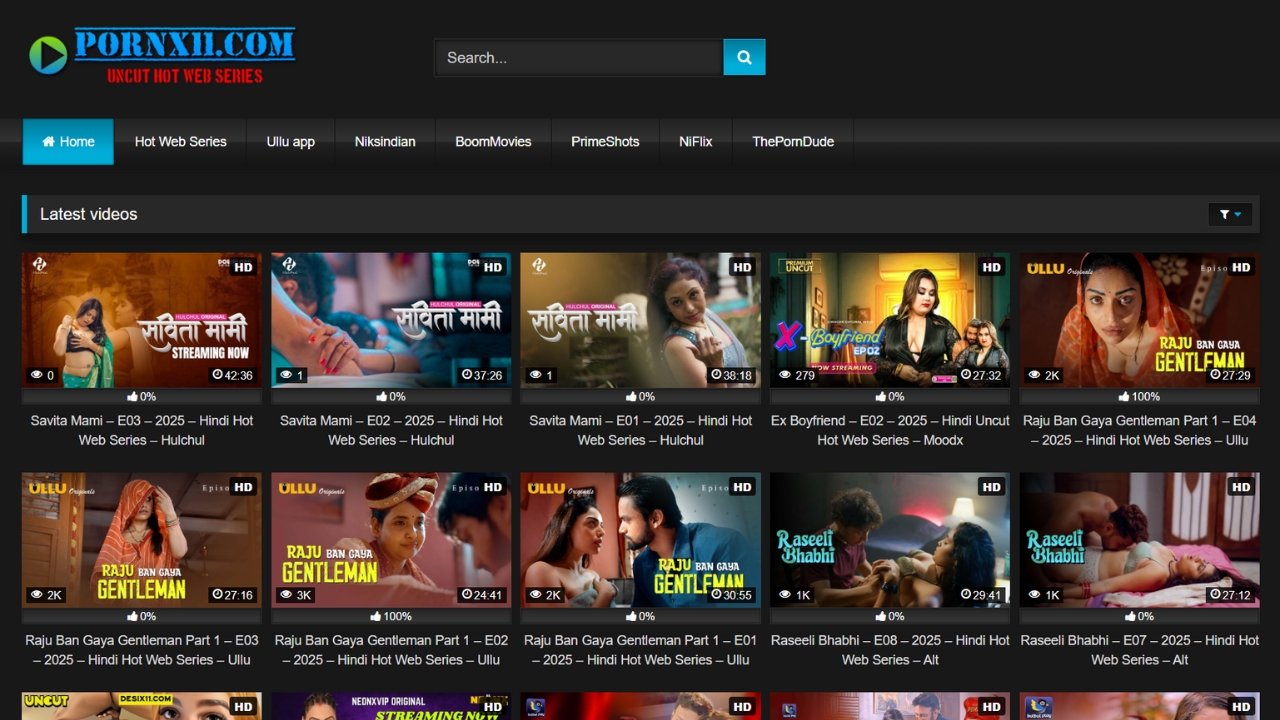
Task: Open the Home menu item
Action: [x=68, y=142]
